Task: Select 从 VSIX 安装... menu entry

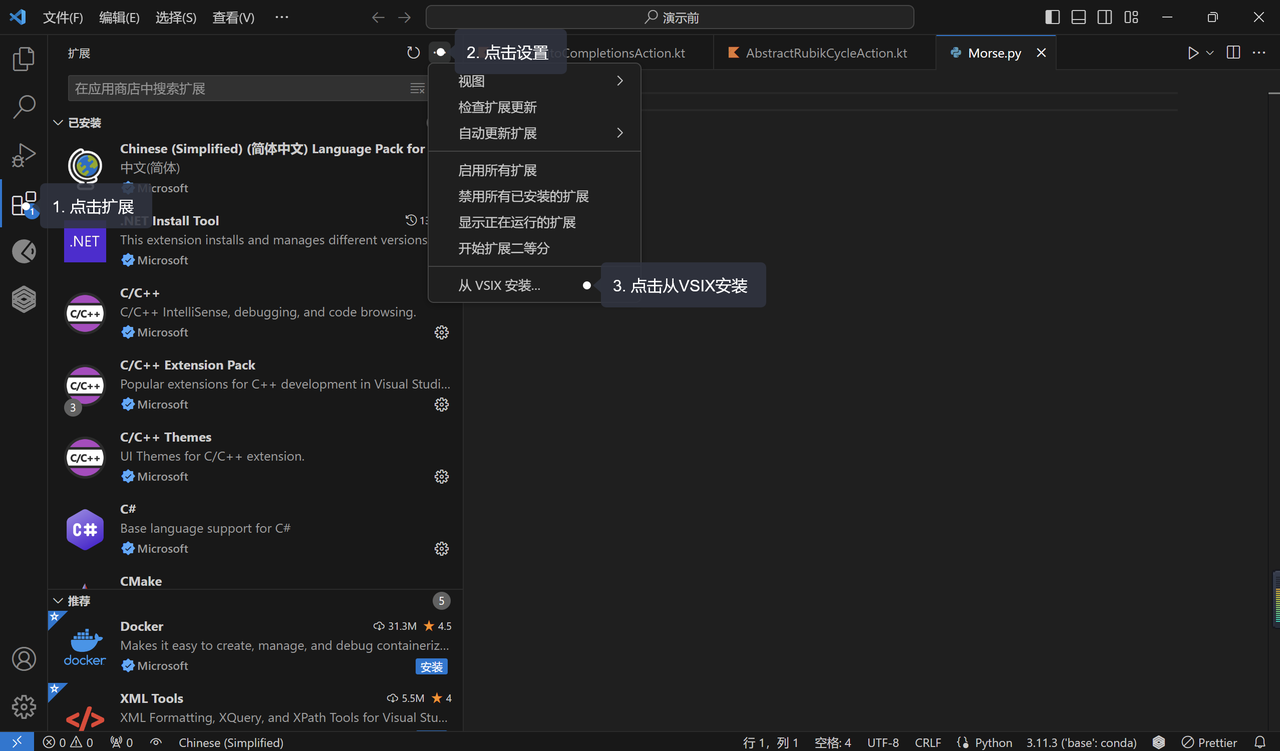Action: pos(499,286)
